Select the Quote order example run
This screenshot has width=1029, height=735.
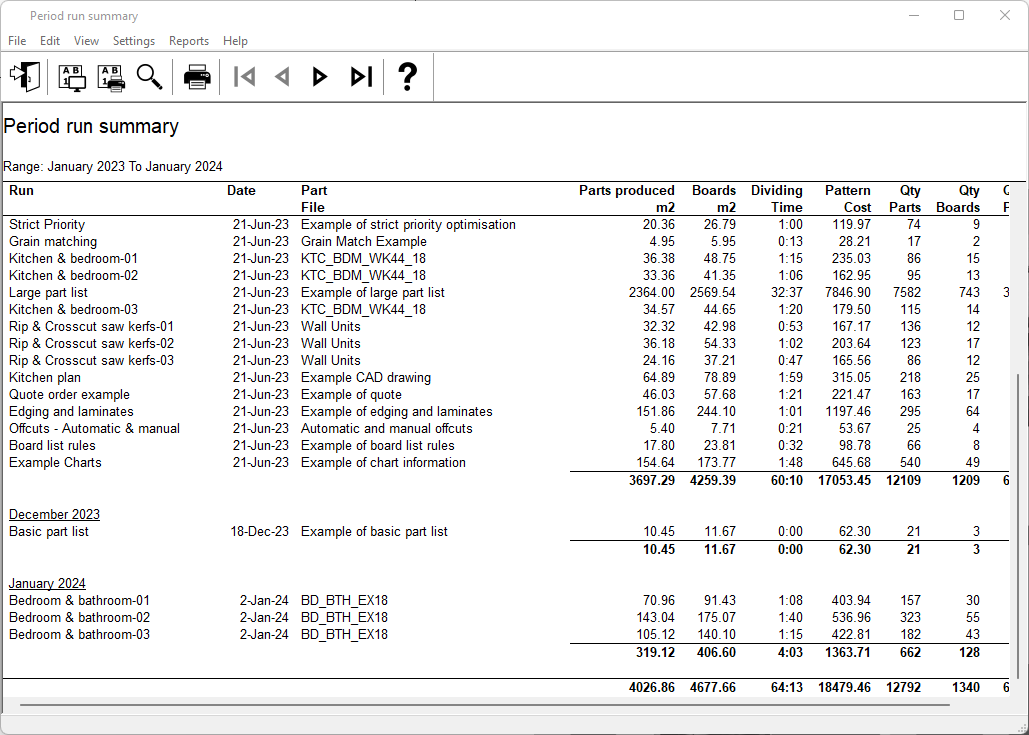click(69, 395)
